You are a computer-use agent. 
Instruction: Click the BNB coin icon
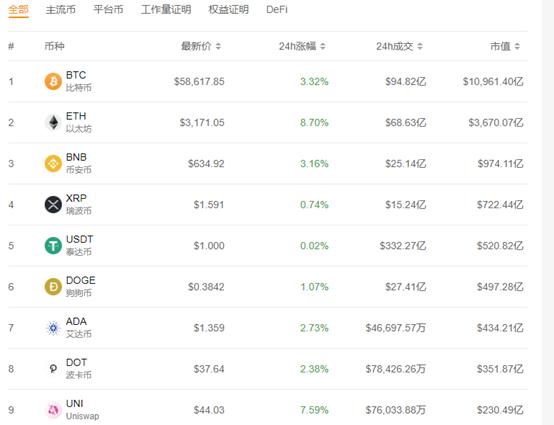coord(53,164)
